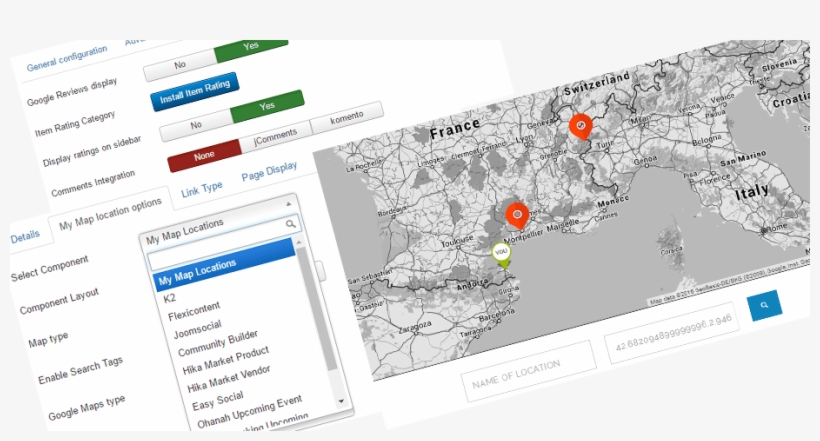Choose Hika Market Product option
The height and width of the screenshot is (441, 820).
point(225,361)
